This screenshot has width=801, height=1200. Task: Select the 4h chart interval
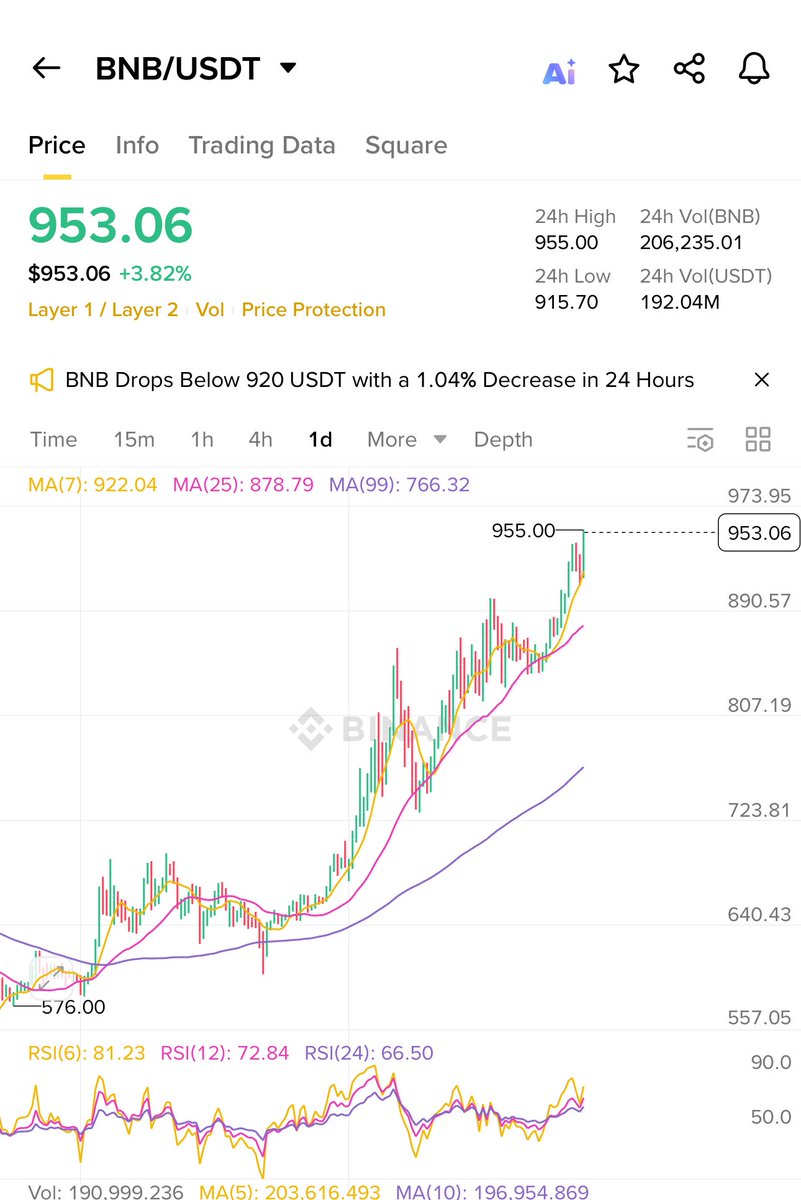tap(260, 440)
